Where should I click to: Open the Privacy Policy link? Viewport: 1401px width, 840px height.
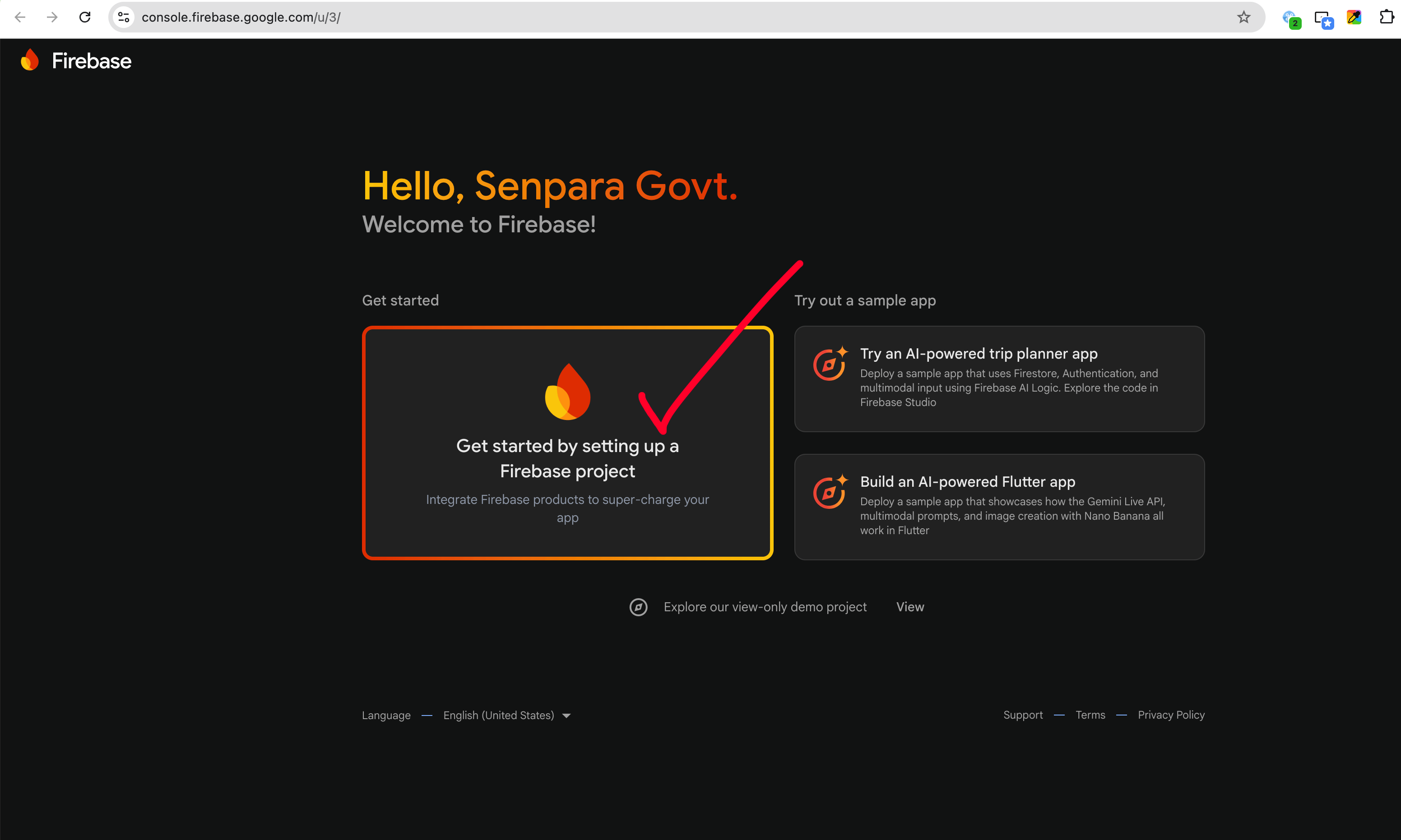(1171, 715)
